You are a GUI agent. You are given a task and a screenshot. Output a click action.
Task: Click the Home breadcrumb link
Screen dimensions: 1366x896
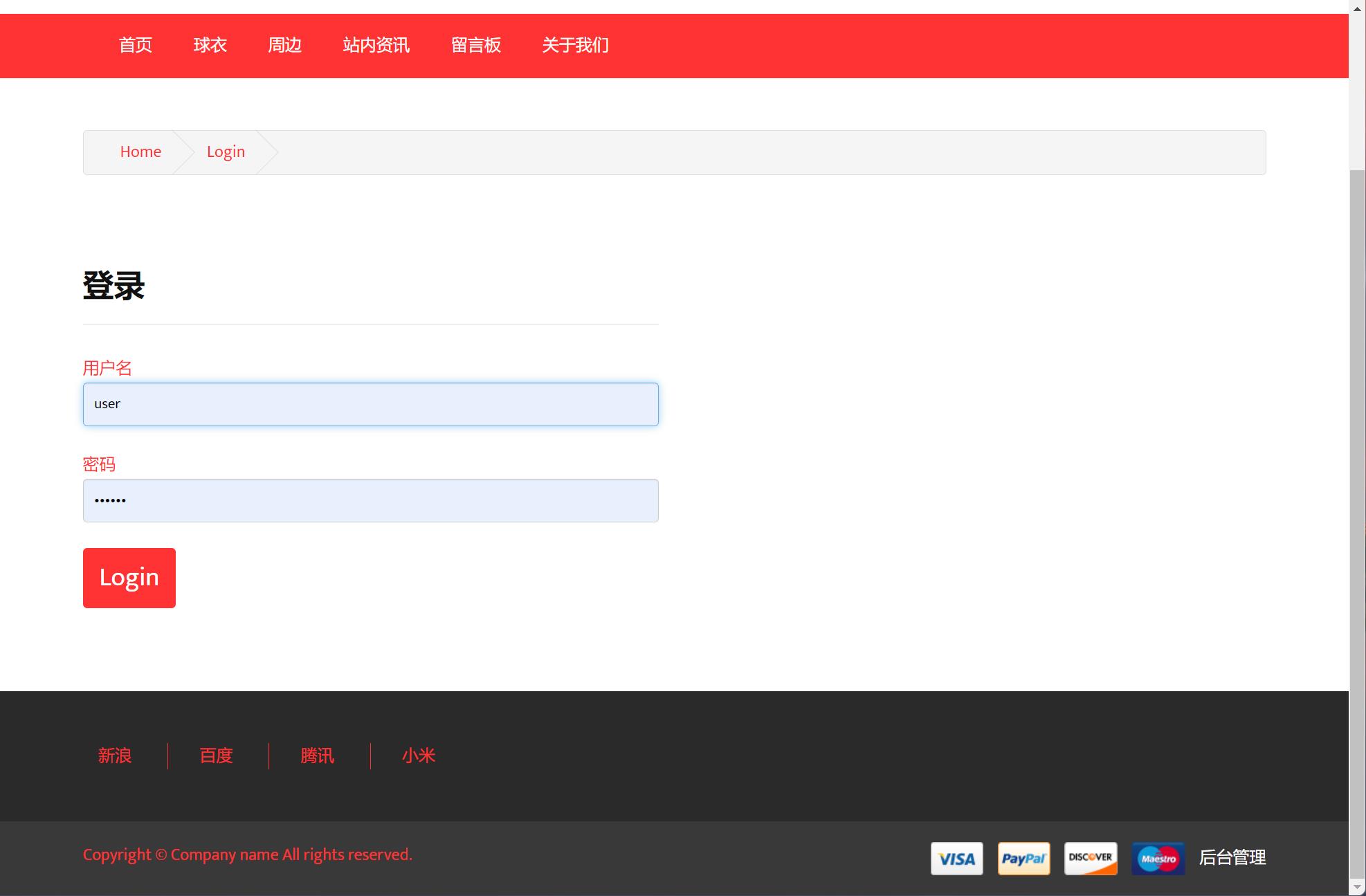(140, 152)
